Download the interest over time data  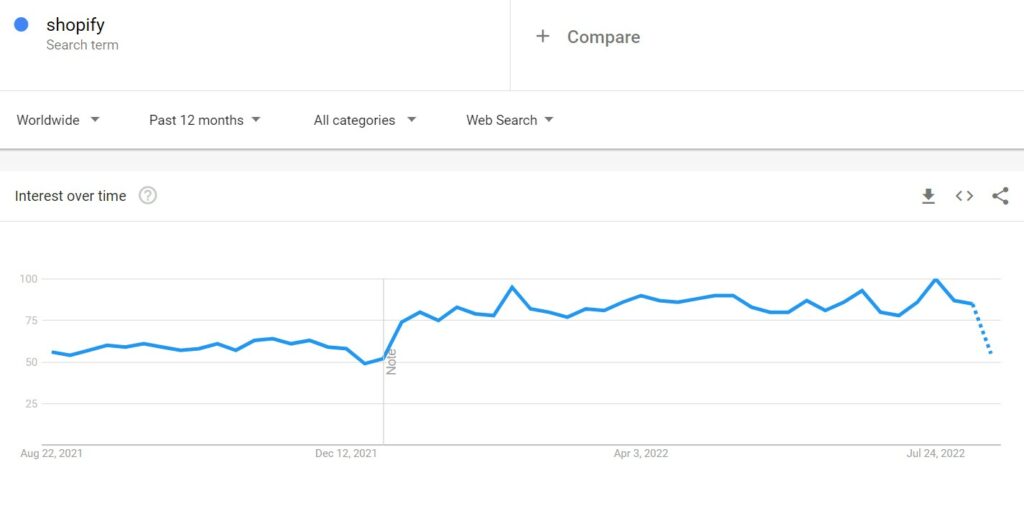coord(928,196)
